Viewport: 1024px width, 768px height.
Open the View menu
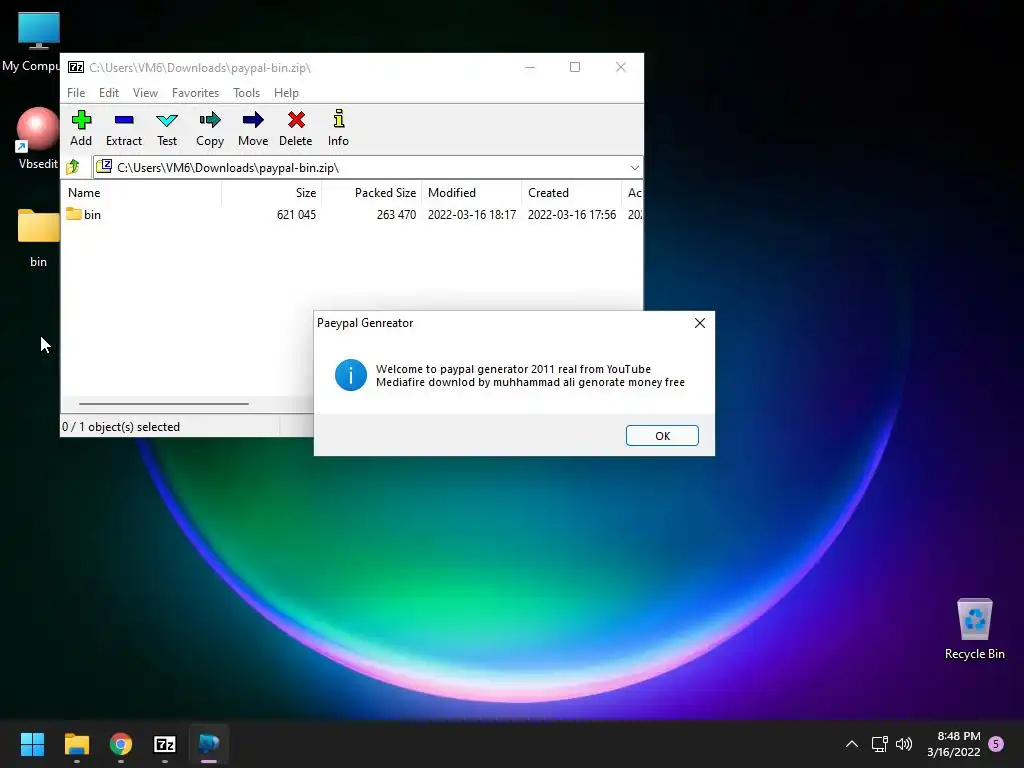145,93
